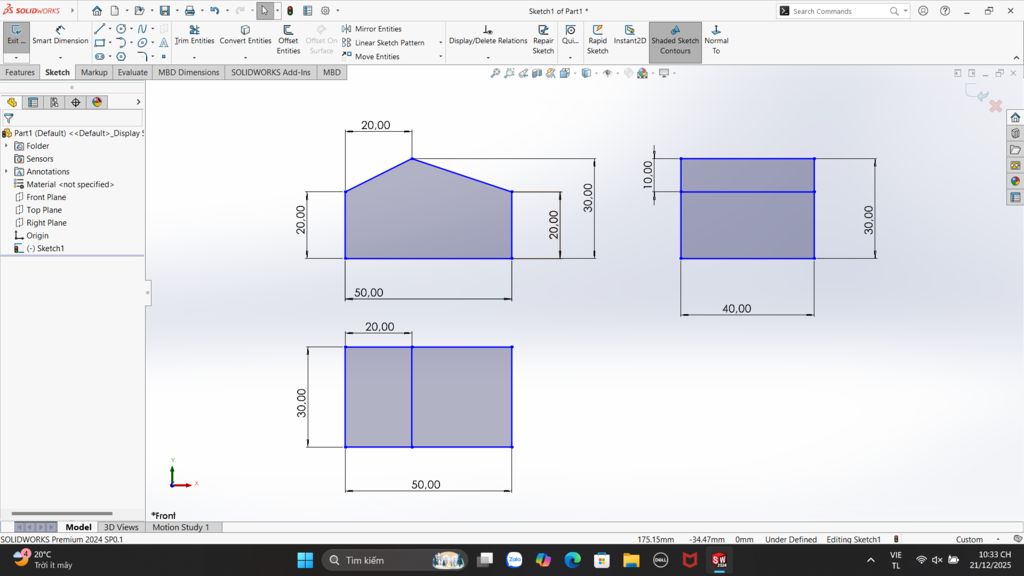Click Move Entities command

tap(370, 57)
